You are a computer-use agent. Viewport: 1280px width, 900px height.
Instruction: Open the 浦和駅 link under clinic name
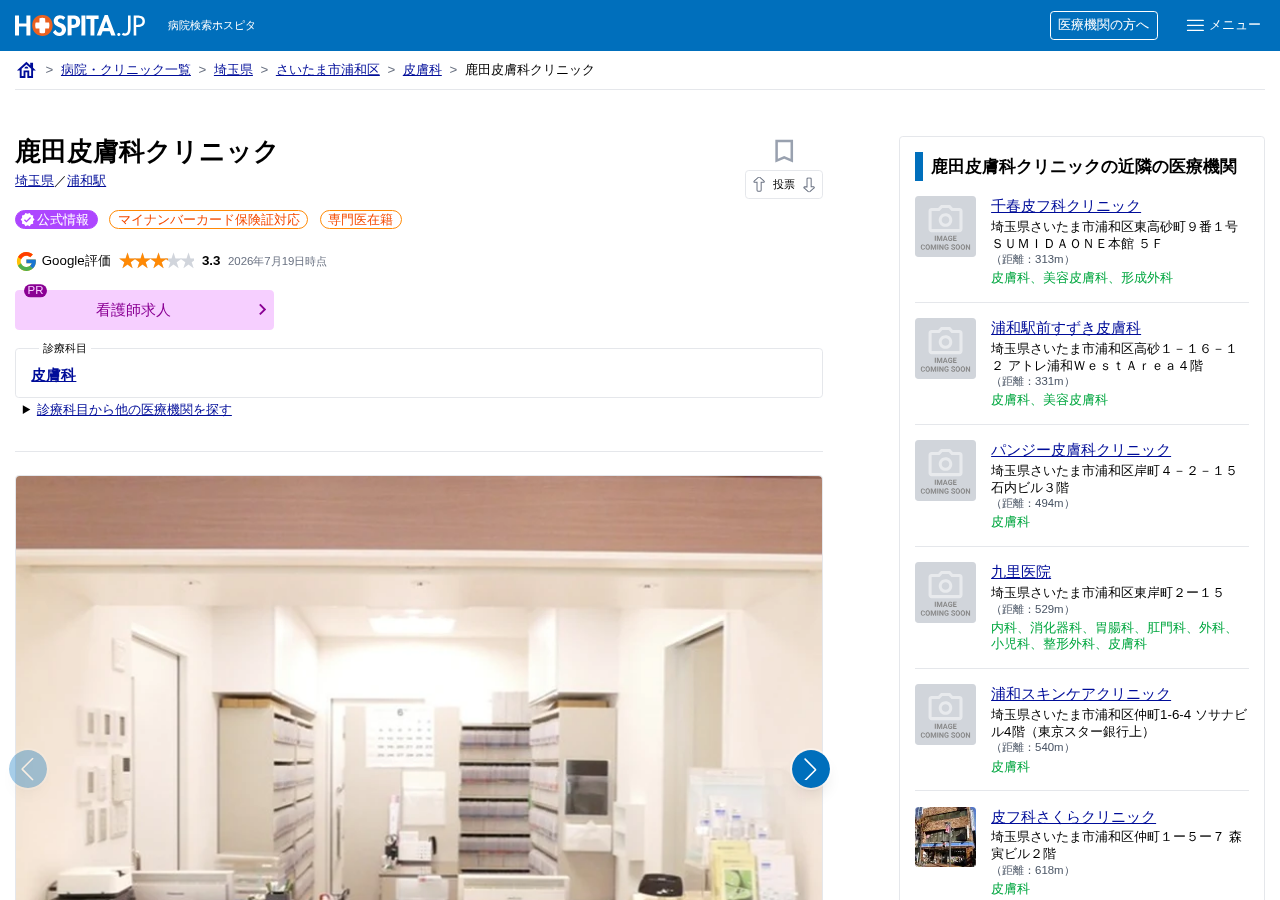(x=86, y=181)
